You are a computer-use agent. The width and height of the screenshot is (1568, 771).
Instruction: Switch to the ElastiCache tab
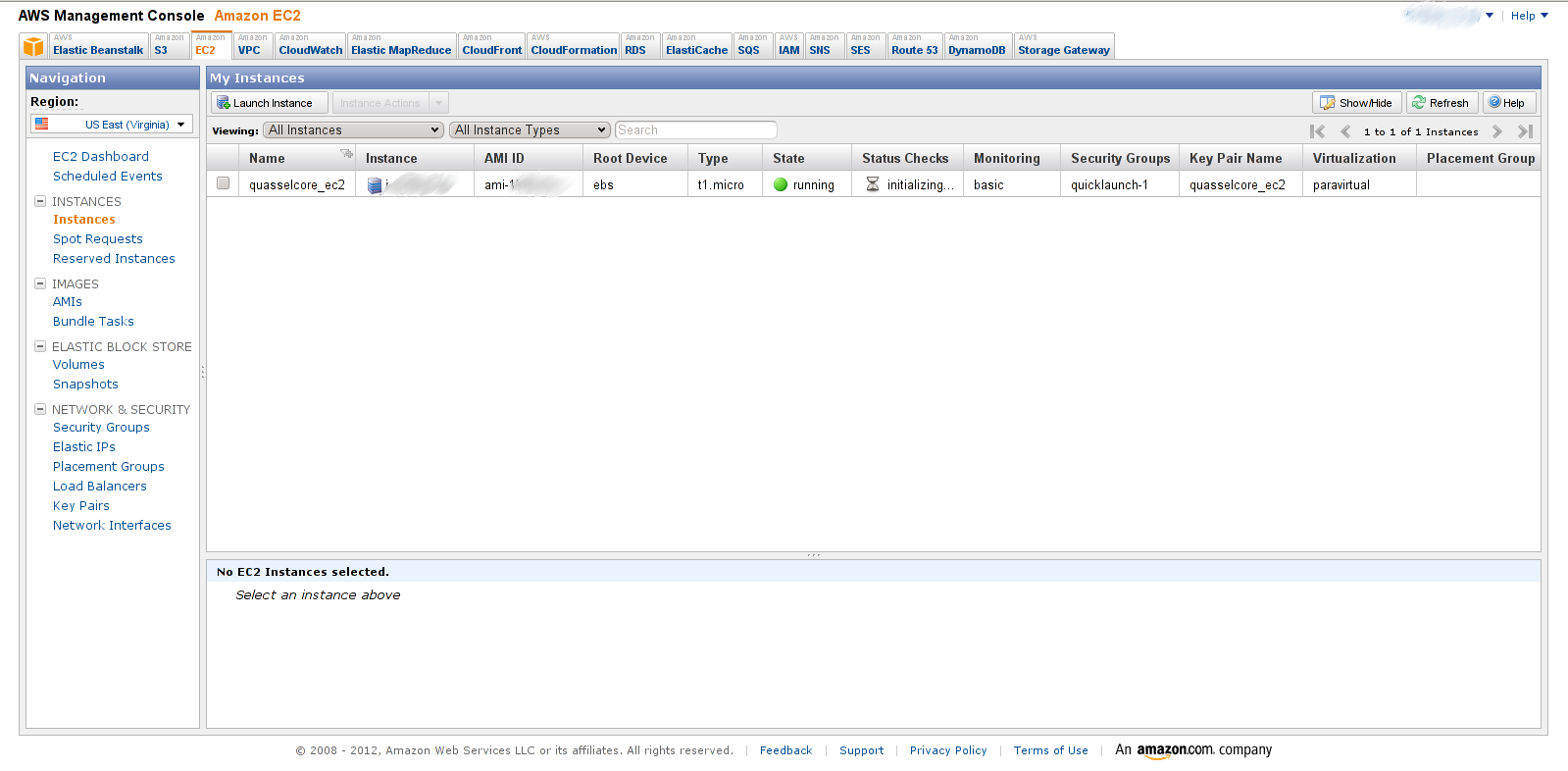(x=696, y=46)
